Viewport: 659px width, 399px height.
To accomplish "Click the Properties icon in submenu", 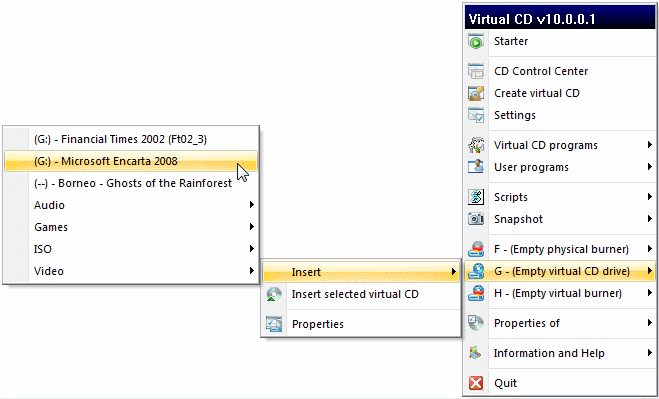I will [x=274, y=324].
